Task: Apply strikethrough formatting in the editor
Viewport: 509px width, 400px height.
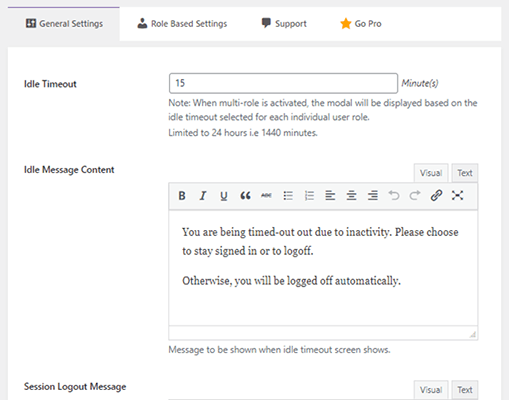Action: [266, 196]
